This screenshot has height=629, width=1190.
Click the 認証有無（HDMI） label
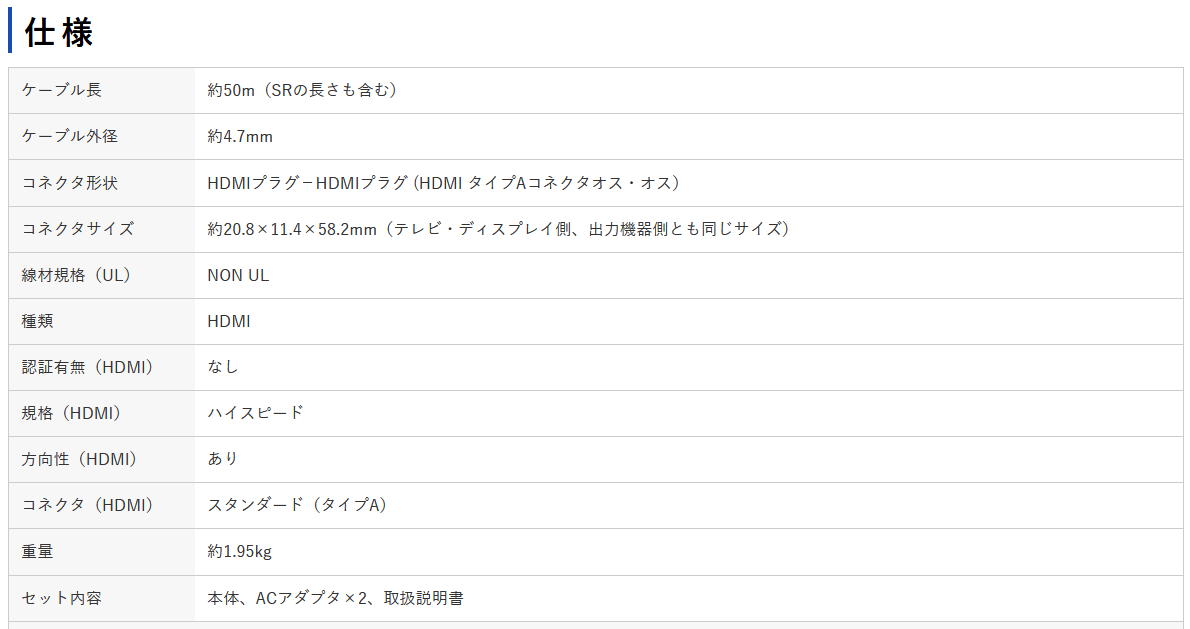click(87, 367)
